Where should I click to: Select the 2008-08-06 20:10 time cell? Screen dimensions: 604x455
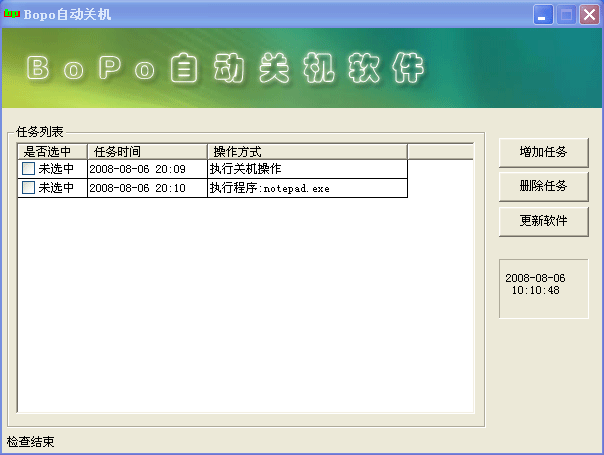coord(146,188)
